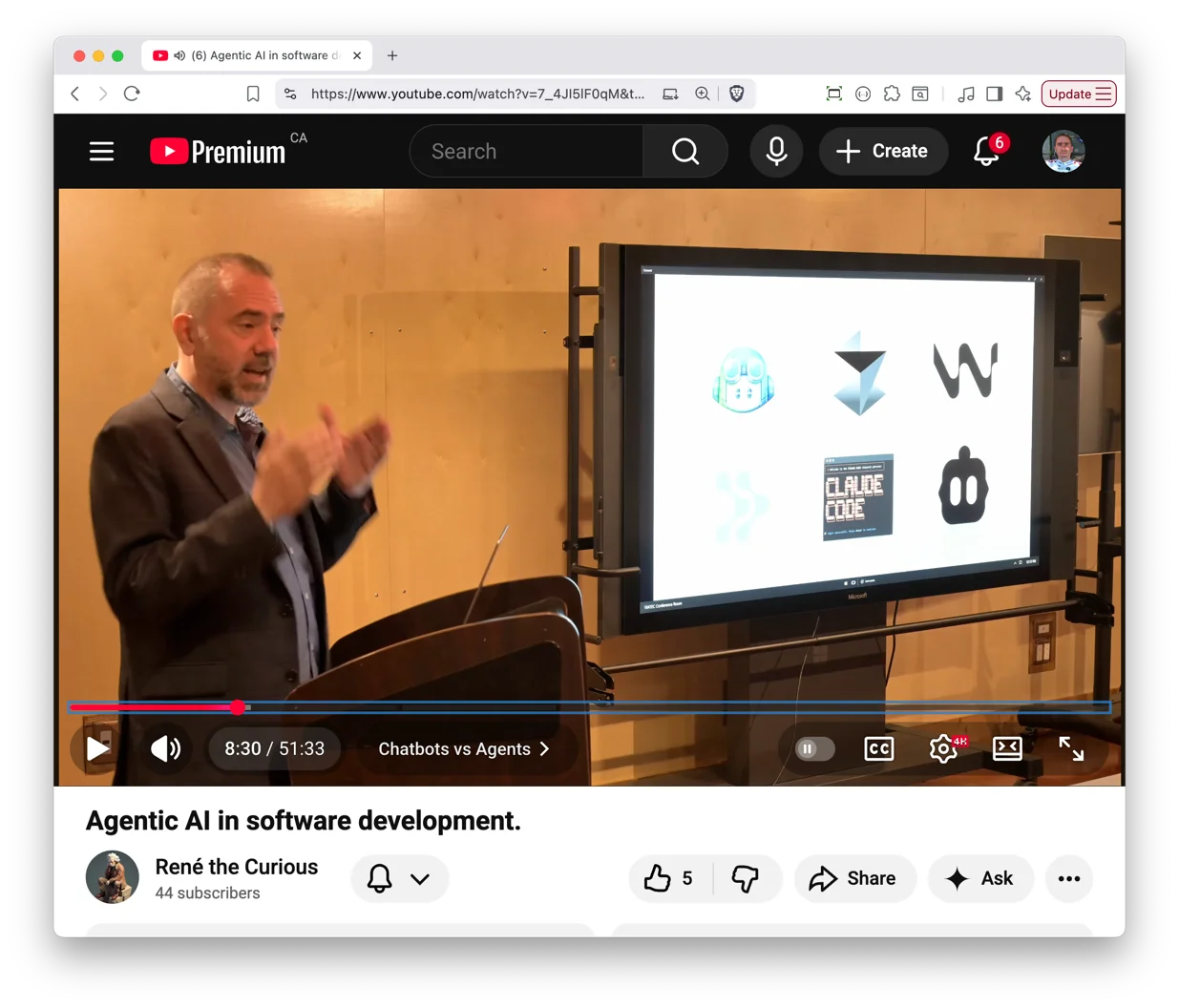
Task: Enable closed captions with the CC button
Action: pyautogui.click(x=878, y=748)
